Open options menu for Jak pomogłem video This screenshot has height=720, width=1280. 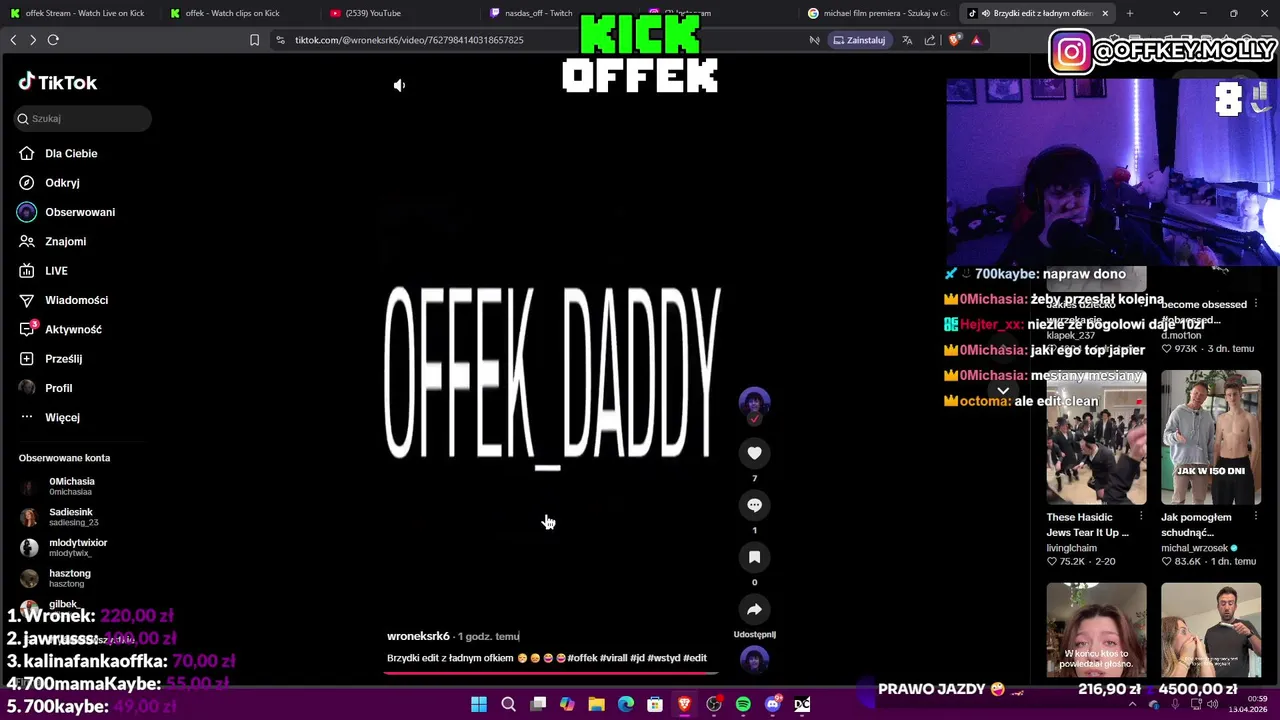[x=1255, y=517]
